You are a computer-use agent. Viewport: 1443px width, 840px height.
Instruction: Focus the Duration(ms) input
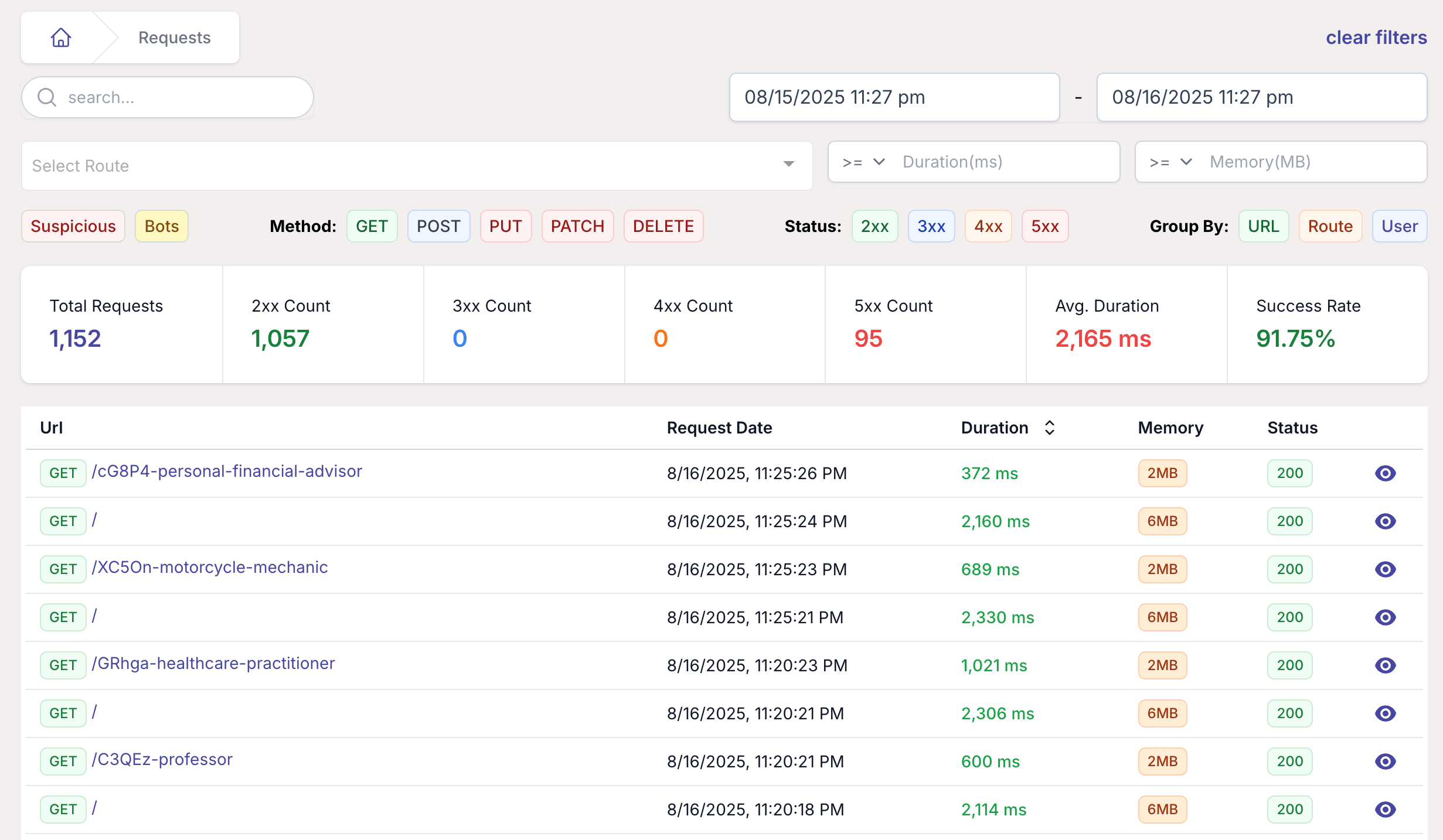pyautogui.click(x=1005, y=162)
